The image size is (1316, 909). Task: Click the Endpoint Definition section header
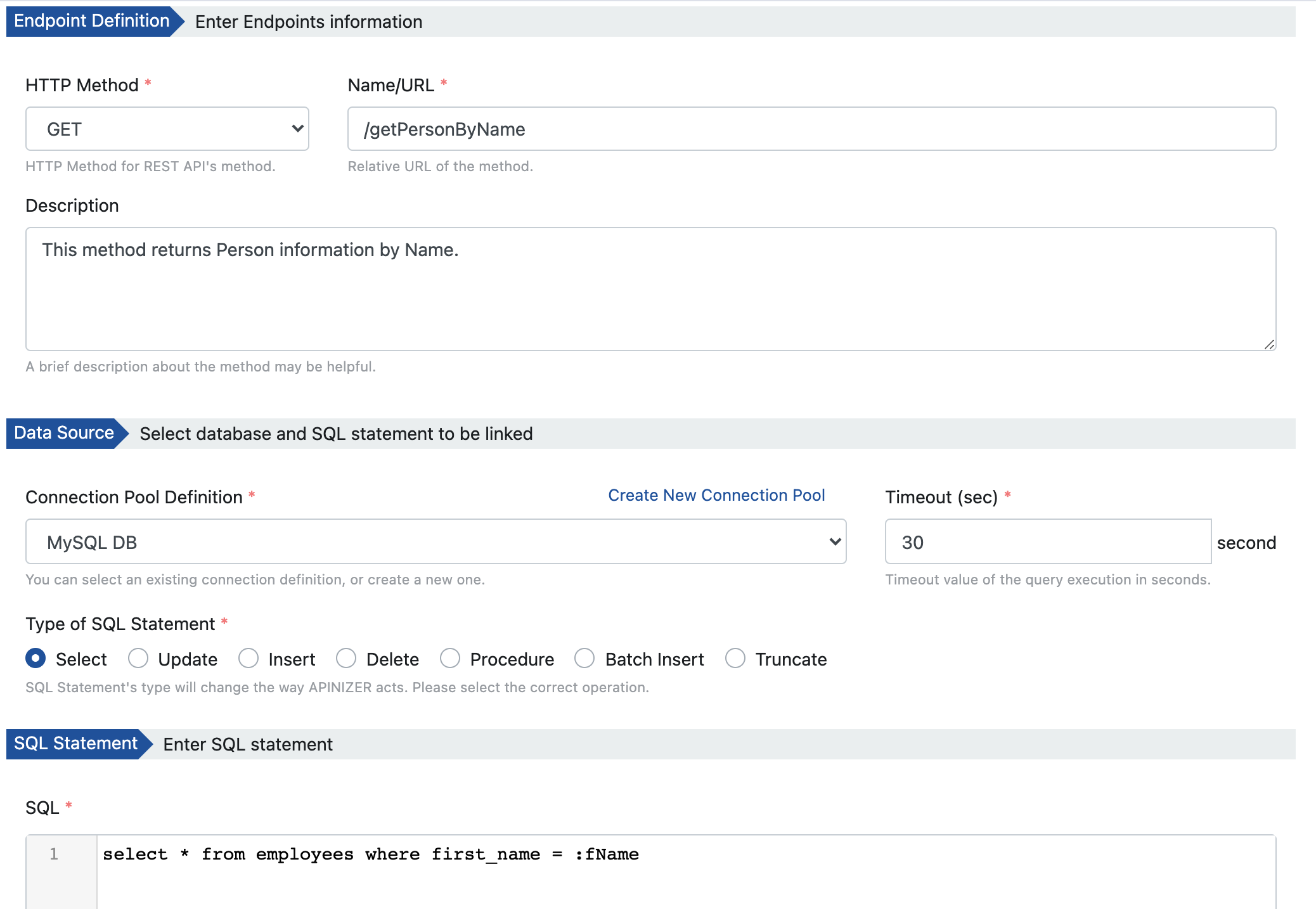(91, 21)
